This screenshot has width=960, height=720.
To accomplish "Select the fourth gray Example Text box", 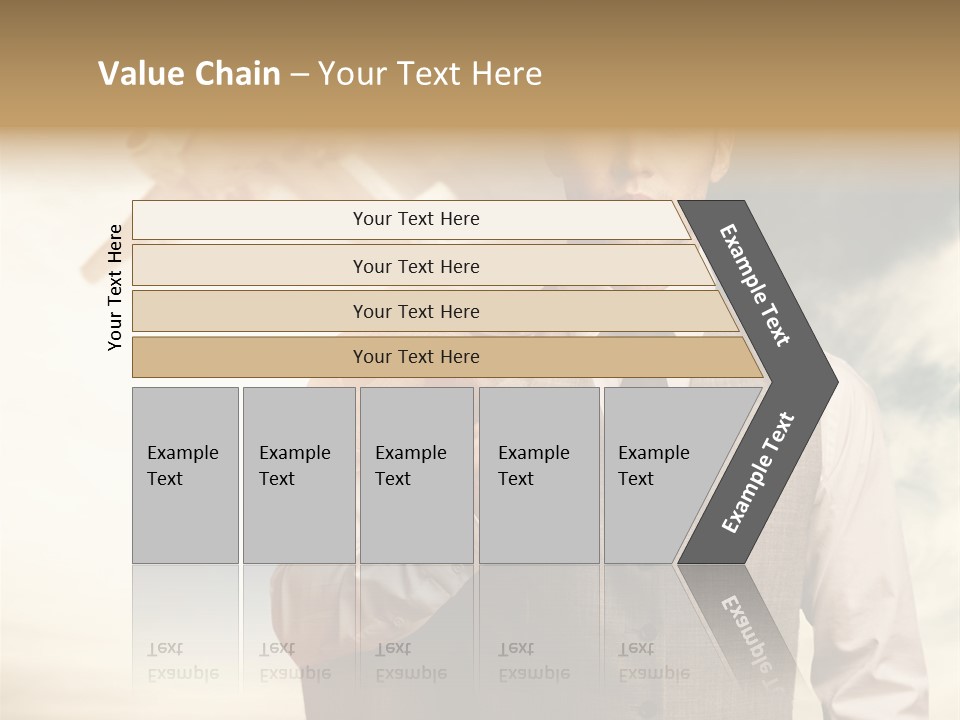I will (539, 475).
